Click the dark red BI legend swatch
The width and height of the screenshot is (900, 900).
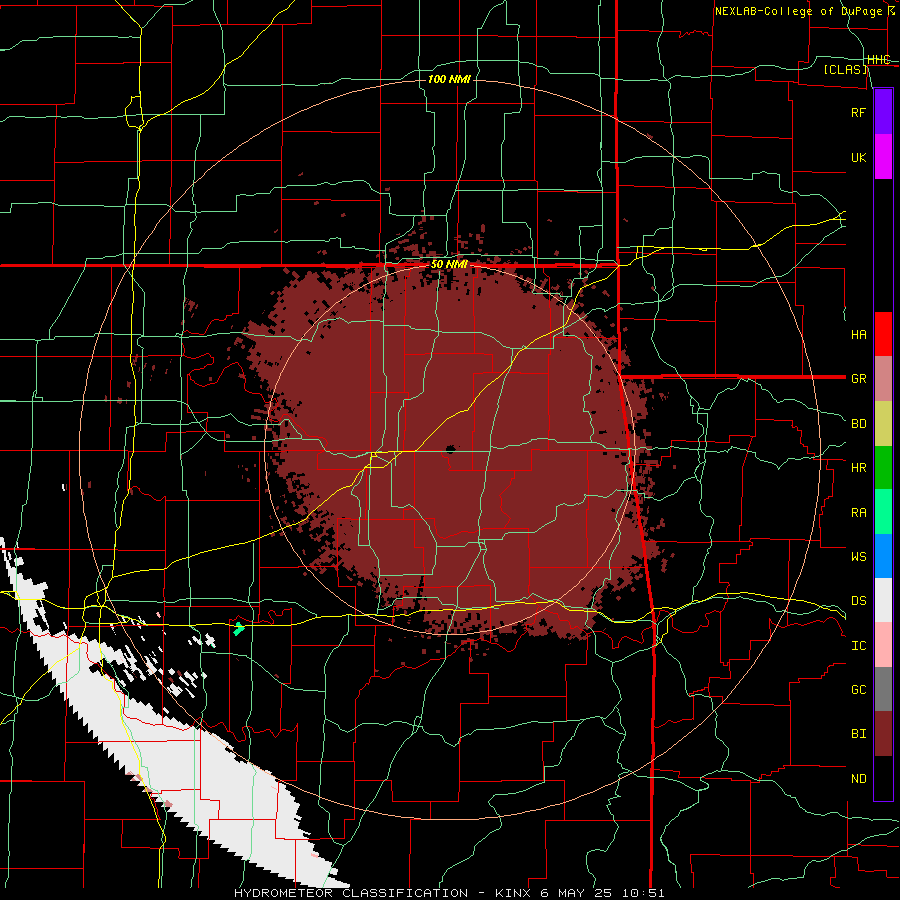click(x=883, y=734)
